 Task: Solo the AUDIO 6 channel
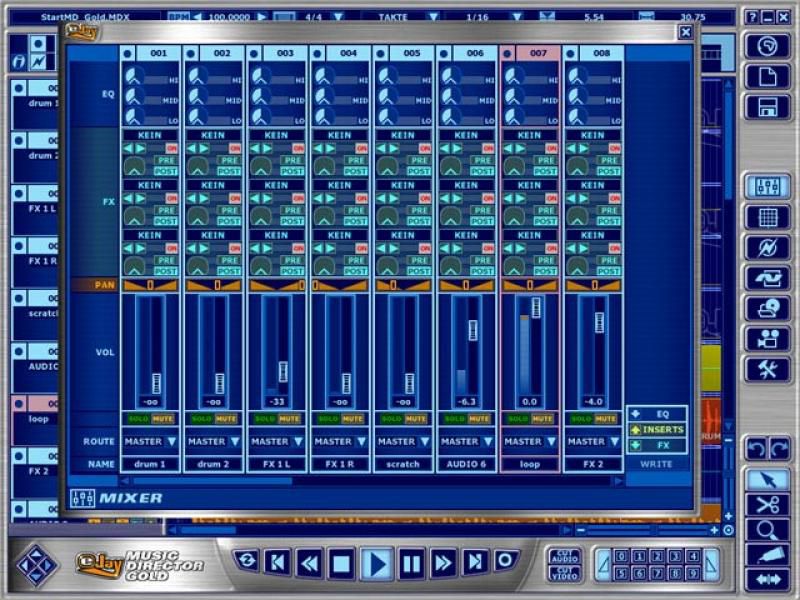coord(454,419)
